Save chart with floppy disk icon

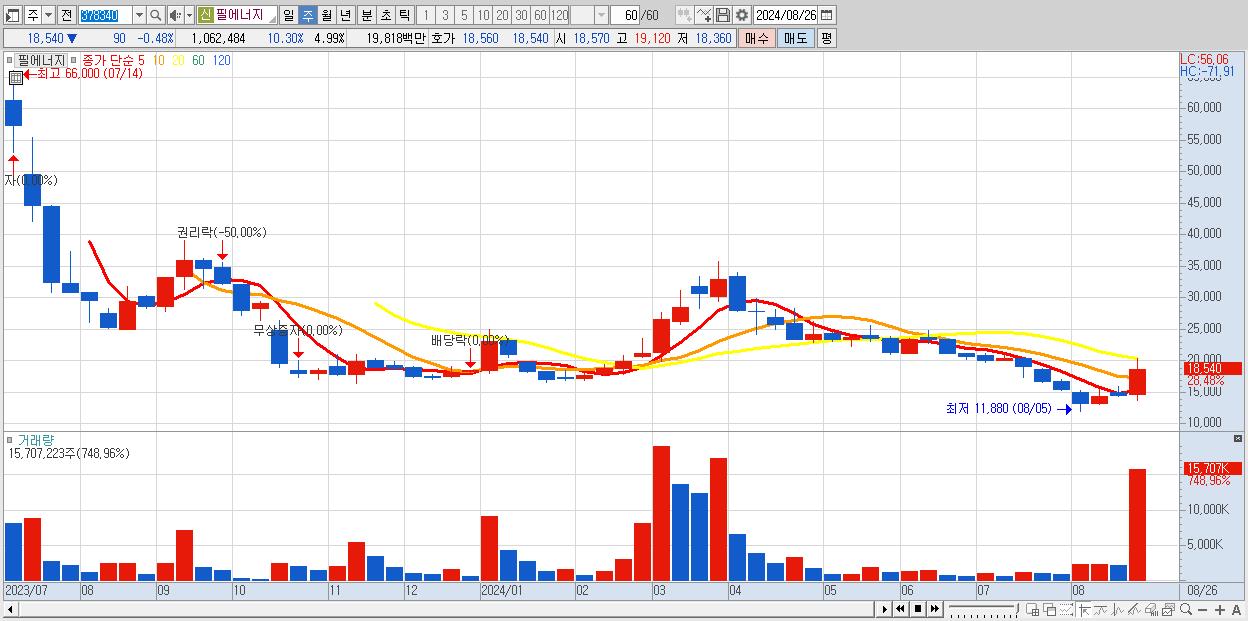pyautogui.click(x=723, y=15)
